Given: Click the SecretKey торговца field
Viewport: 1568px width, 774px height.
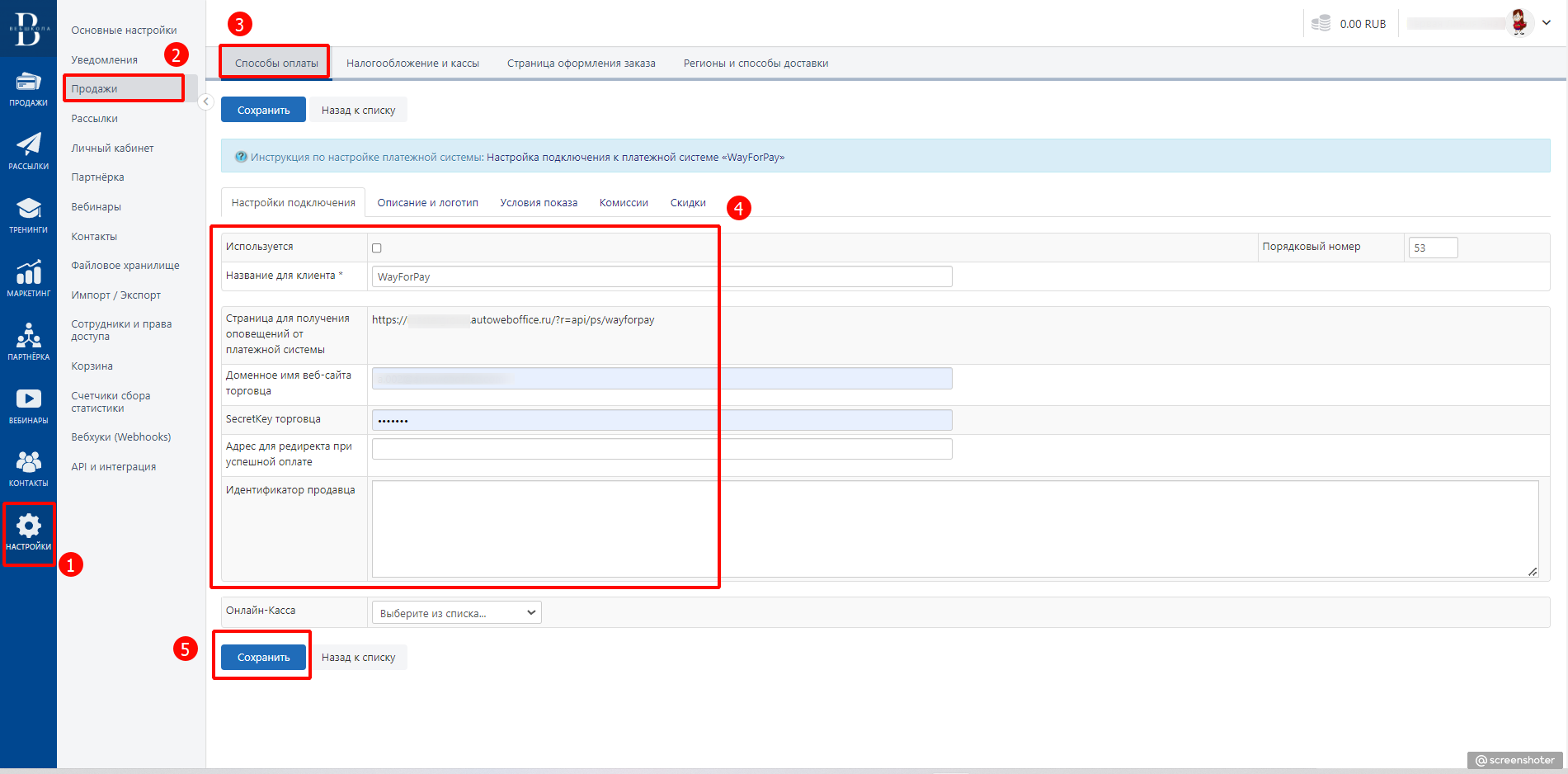Looking at the screenshot, I should pos(662,420).
